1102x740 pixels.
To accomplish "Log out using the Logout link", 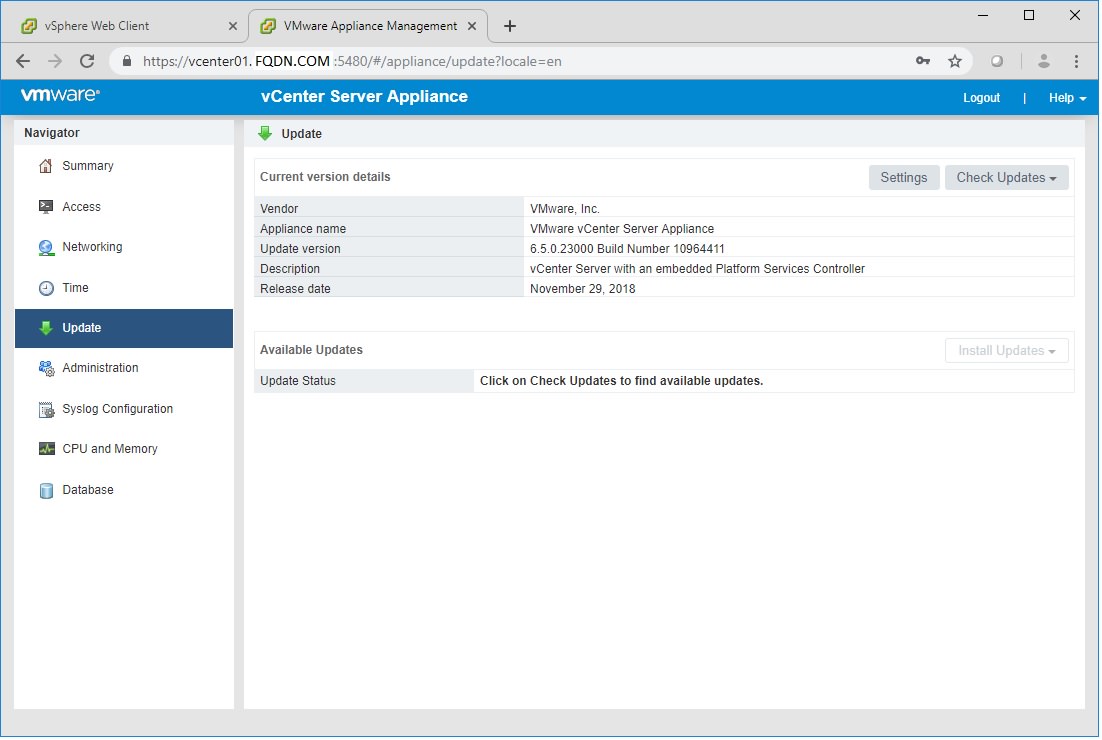I will 983,98.
